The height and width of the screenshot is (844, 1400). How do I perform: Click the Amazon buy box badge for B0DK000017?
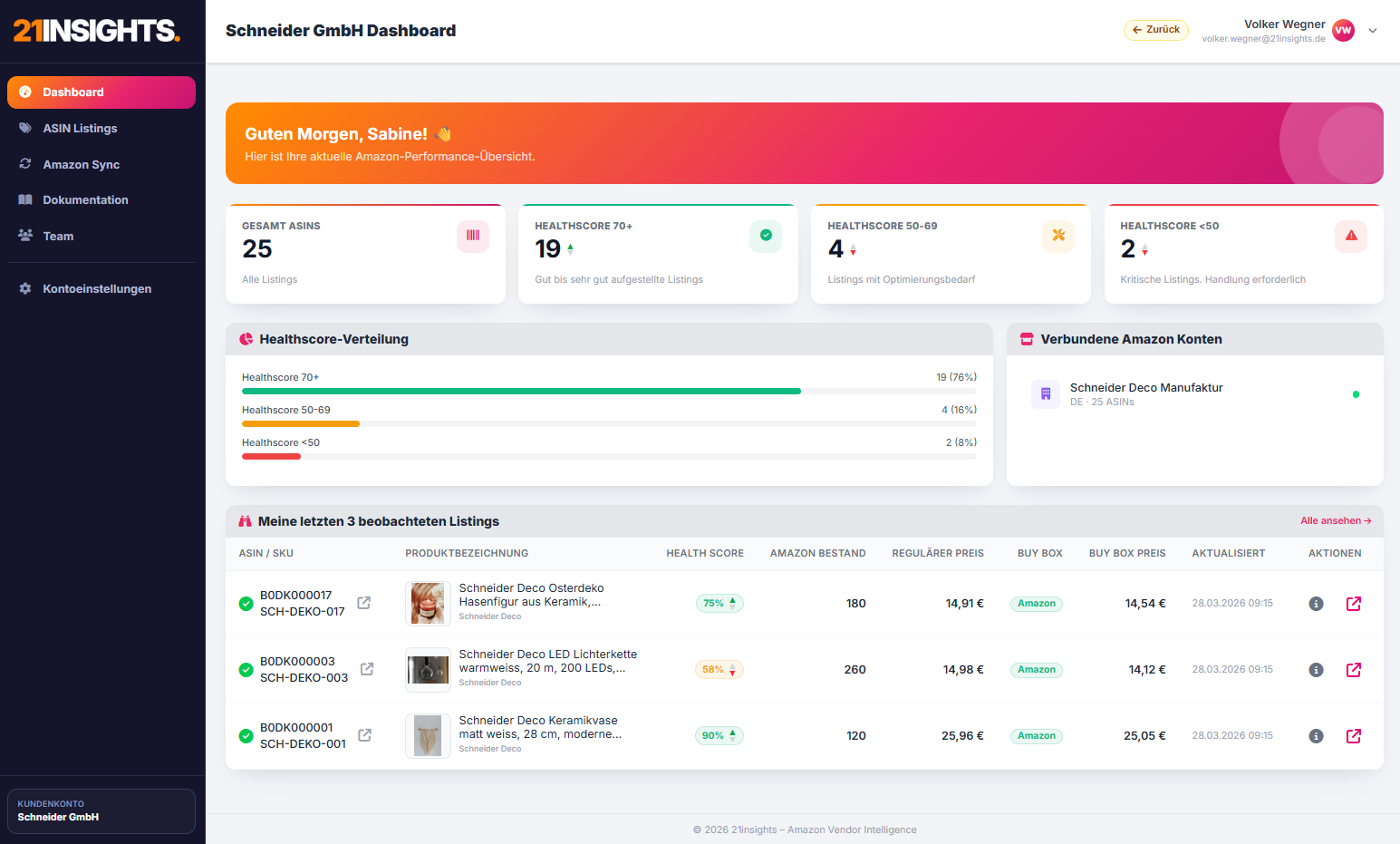(x=1037, y=604)
